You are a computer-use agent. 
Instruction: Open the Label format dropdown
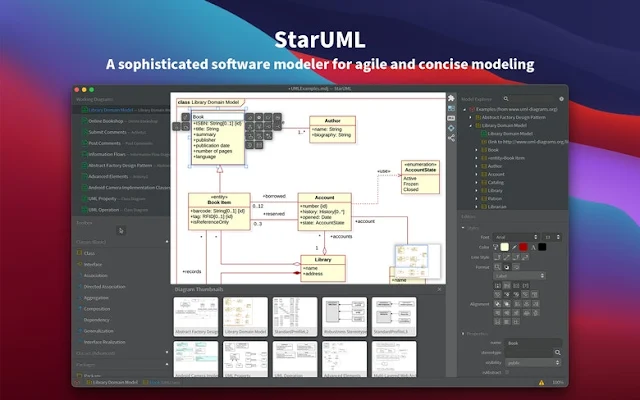520,276
